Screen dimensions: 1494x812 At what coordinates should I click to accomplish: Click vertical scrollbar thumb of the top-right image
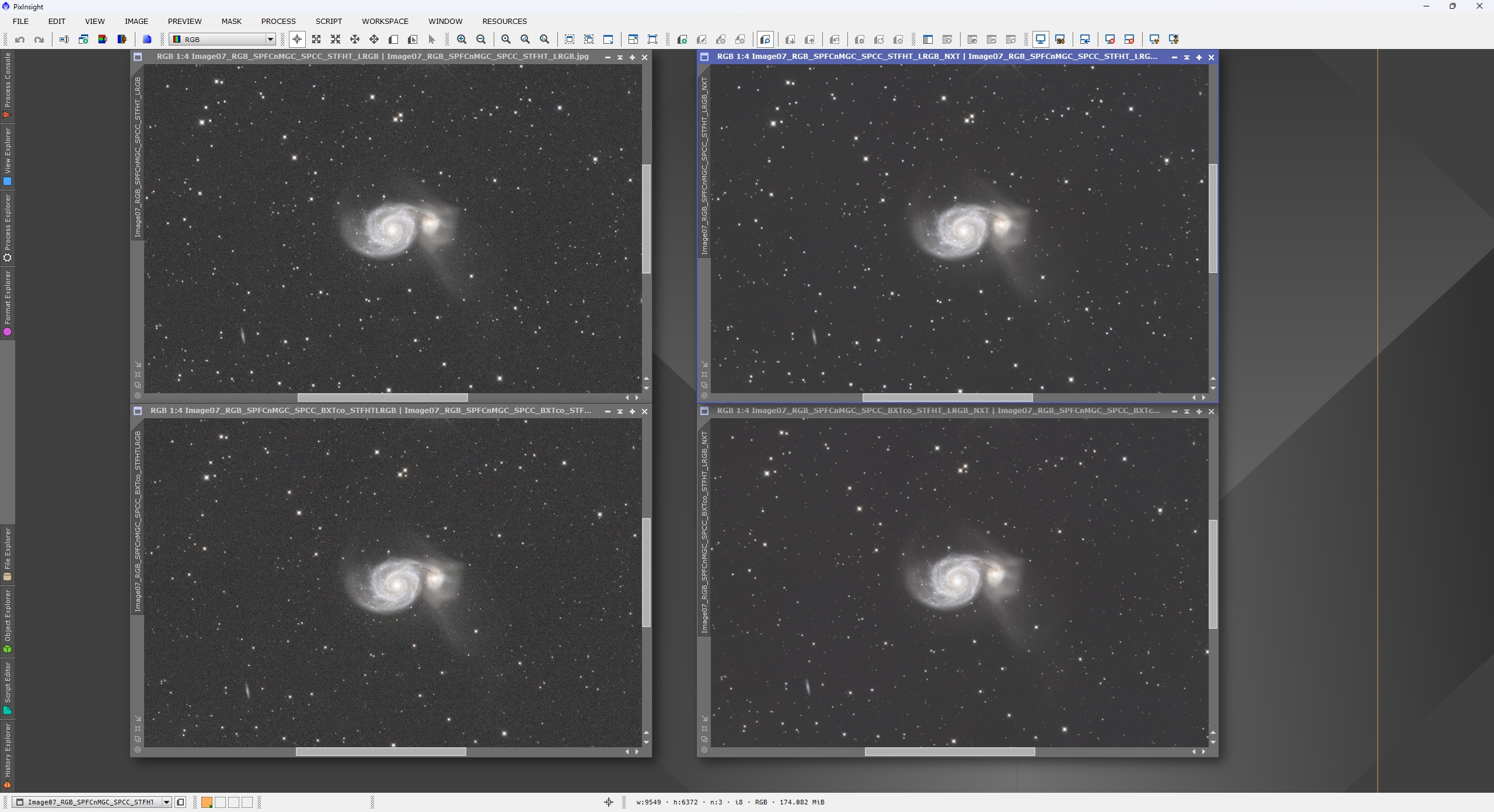coord(1213,219)
